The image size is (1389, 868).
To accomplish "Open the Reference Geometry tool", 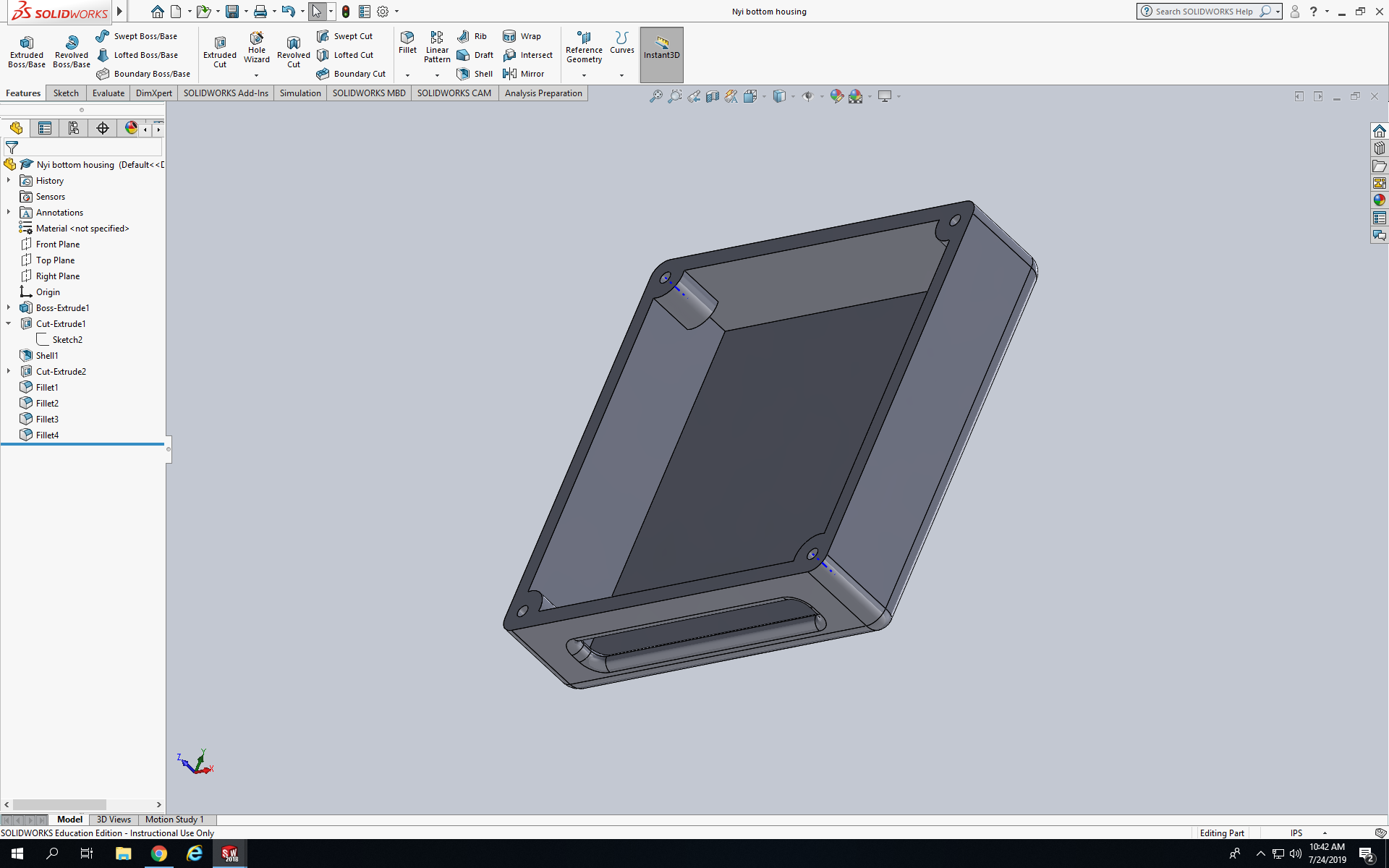I will pyautogui.click(x=584, y=46).
